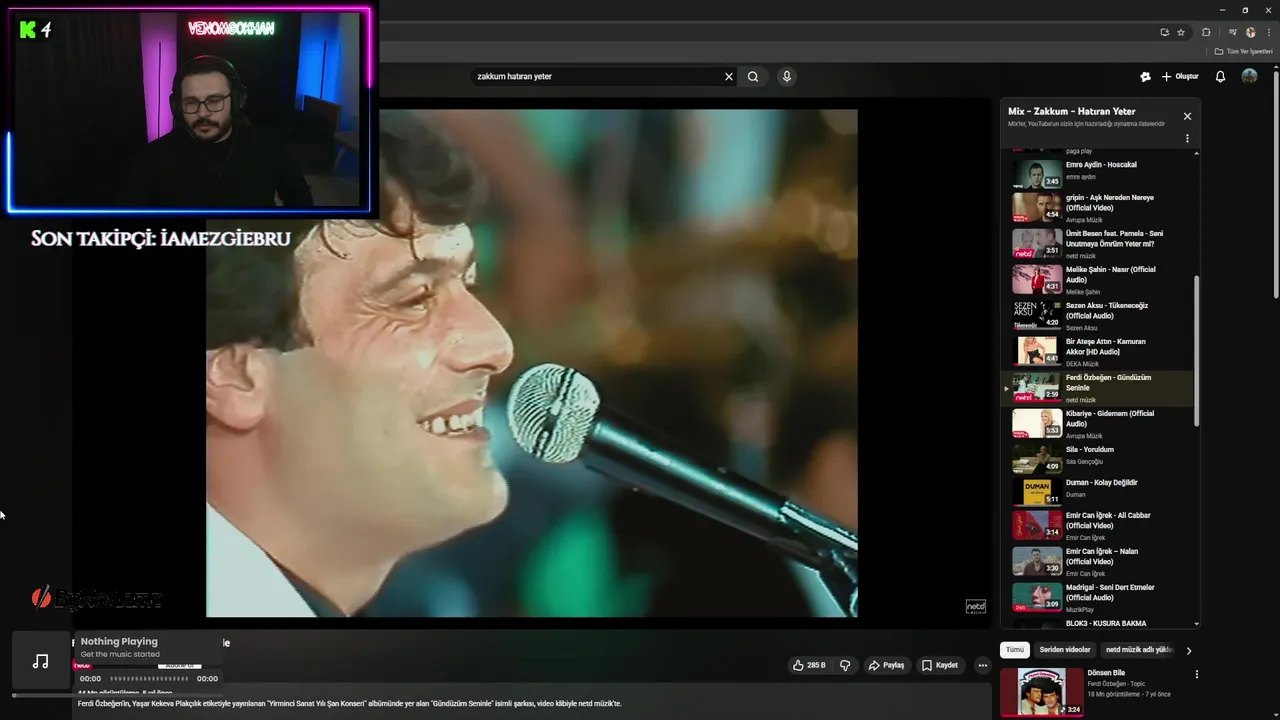Select the Seriden videolar chip
This screenshot has height=720, width=1280.
tap(1065, 650)
